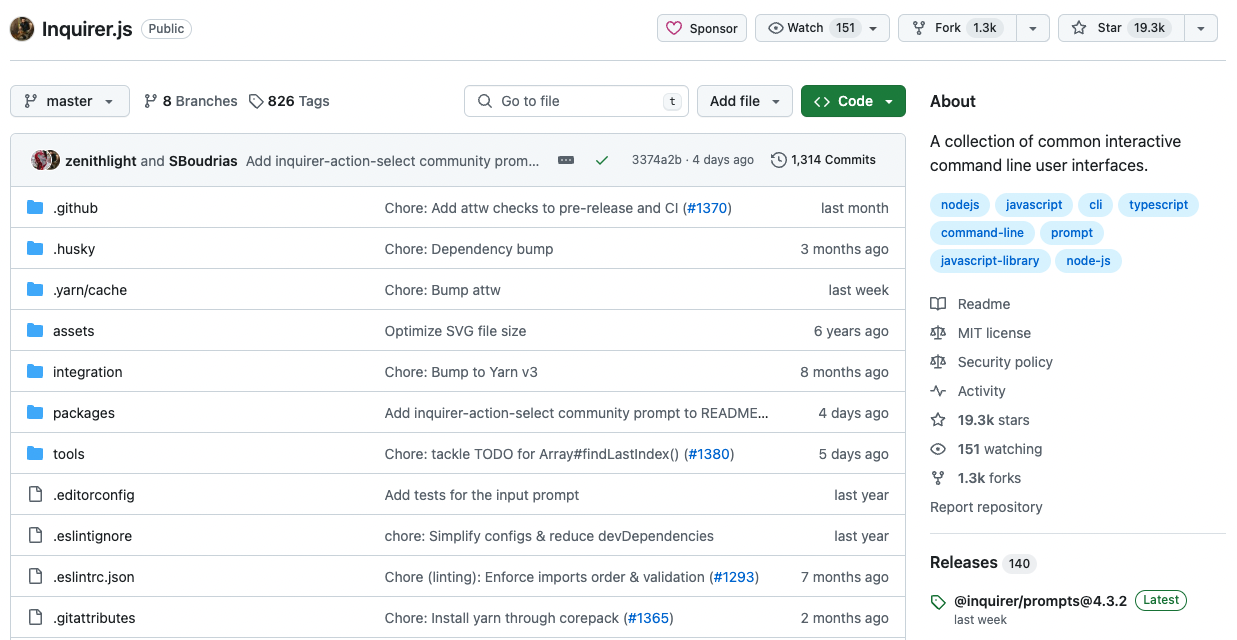
Task: Select the command-line topic tag
Action: pyautogui.click(x=982, y=233)
